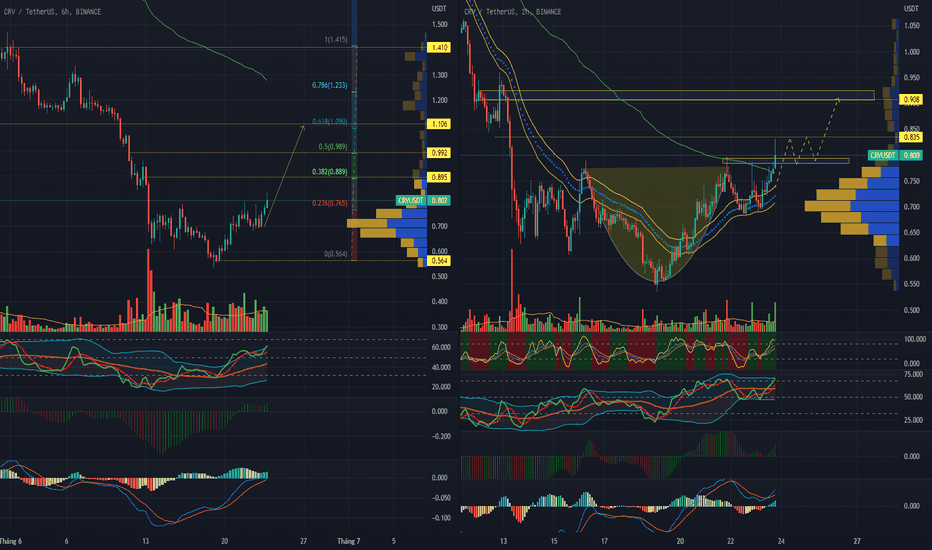Screen dimensions: 932x550
Task: Select the 0.564 yellow price label
Action: pos(439,260)
